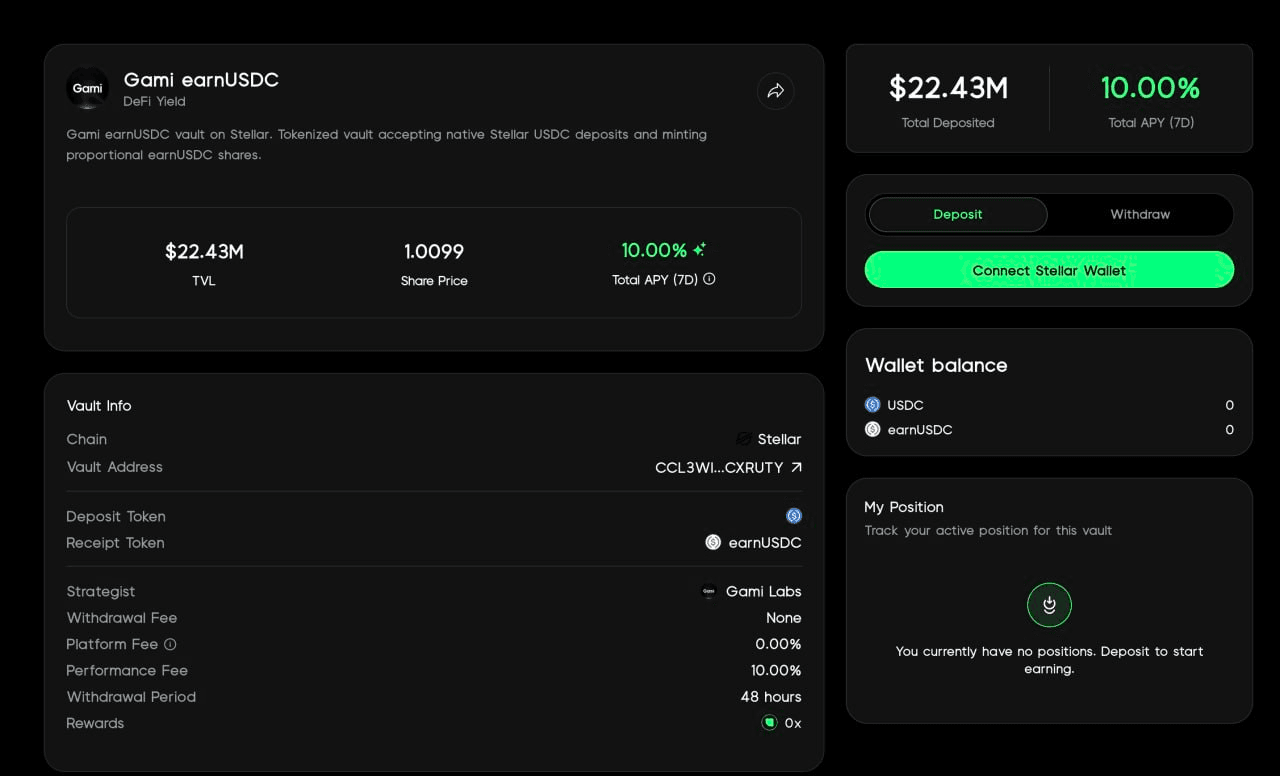Switch to the Withdraw tab

1140,214
